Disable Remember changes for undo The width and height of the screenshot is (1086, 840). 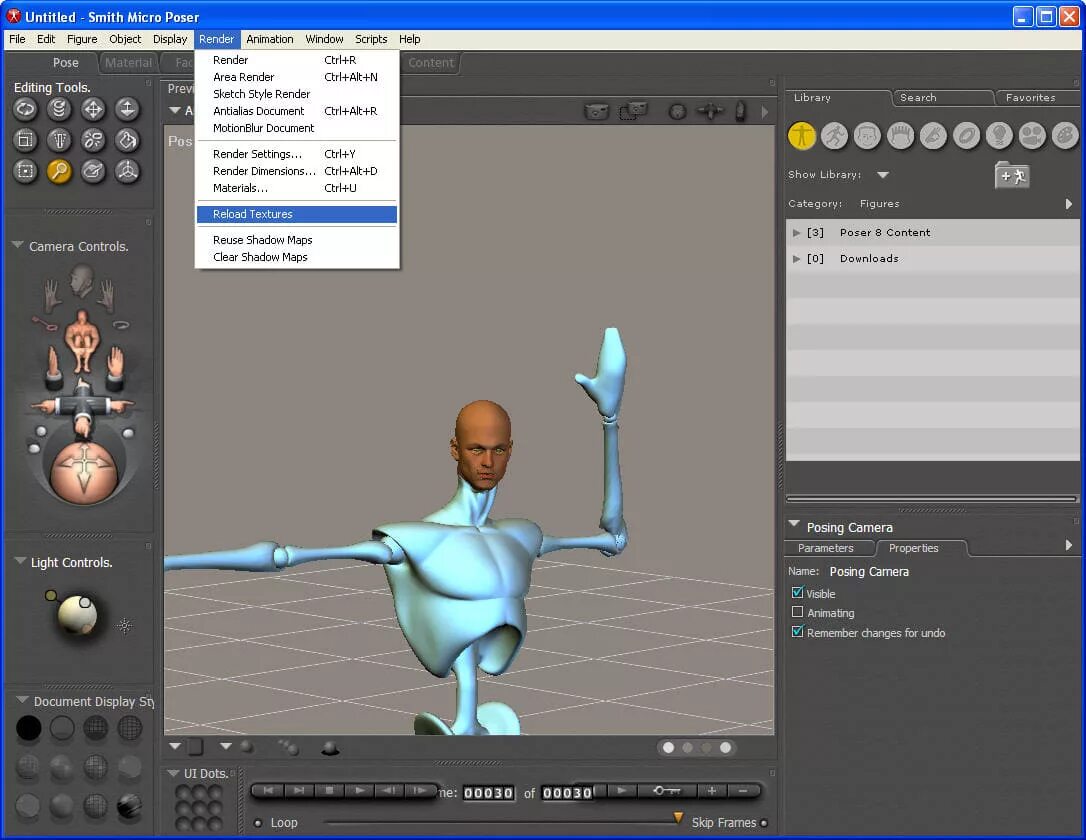[x=798, y=632]
